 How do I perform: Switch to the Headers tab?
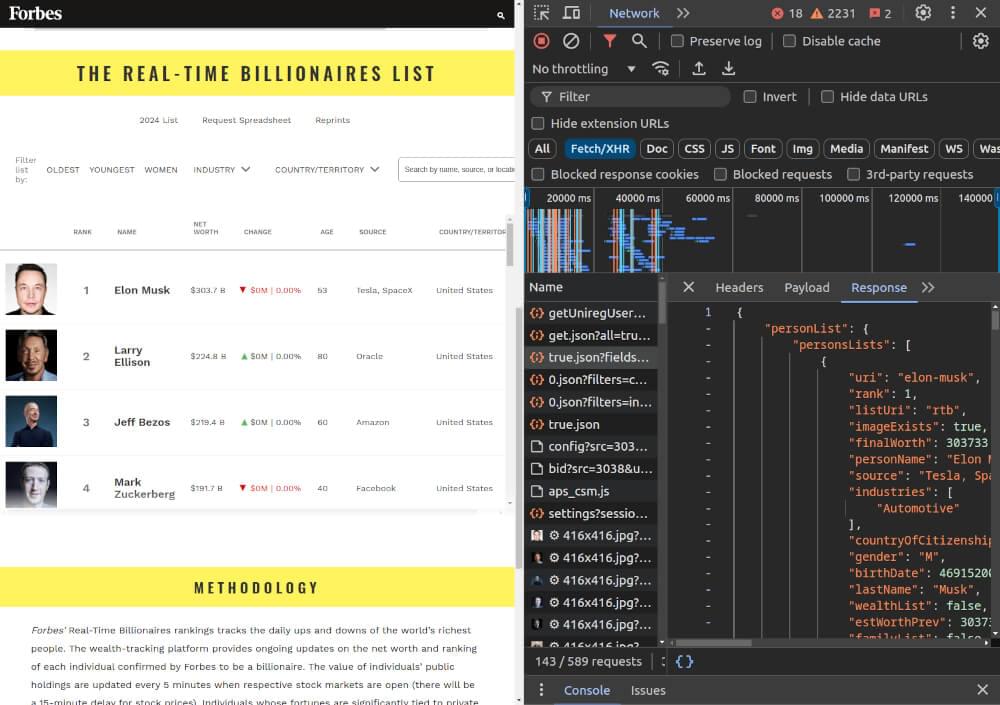[x=739, y=287]
